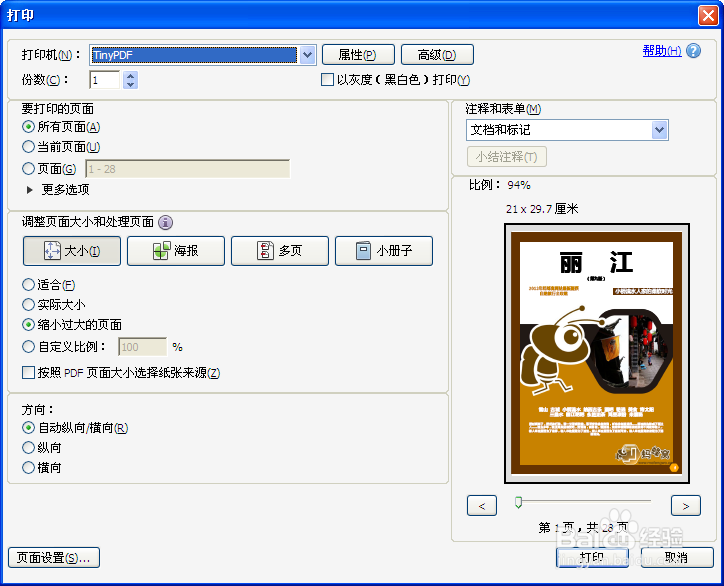724x586 pixels.
Task: Expand 更多选项 disclosure triangle
Action: 30,190
